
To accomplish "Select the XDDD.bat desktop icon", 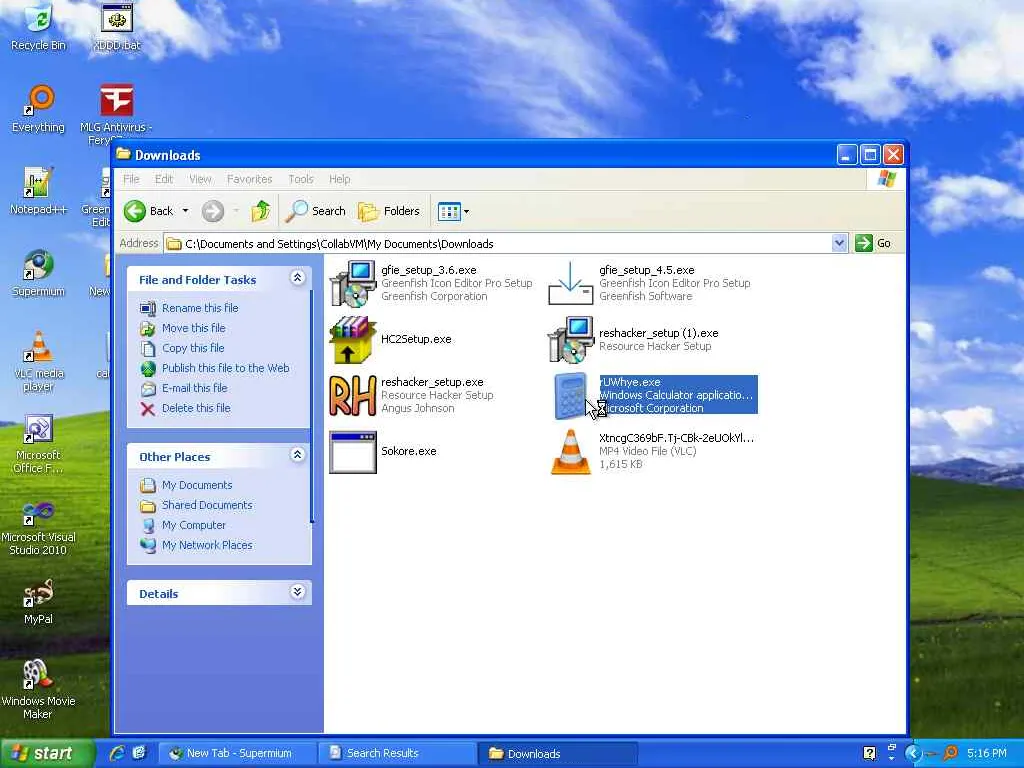I will (x=117, y=27).
